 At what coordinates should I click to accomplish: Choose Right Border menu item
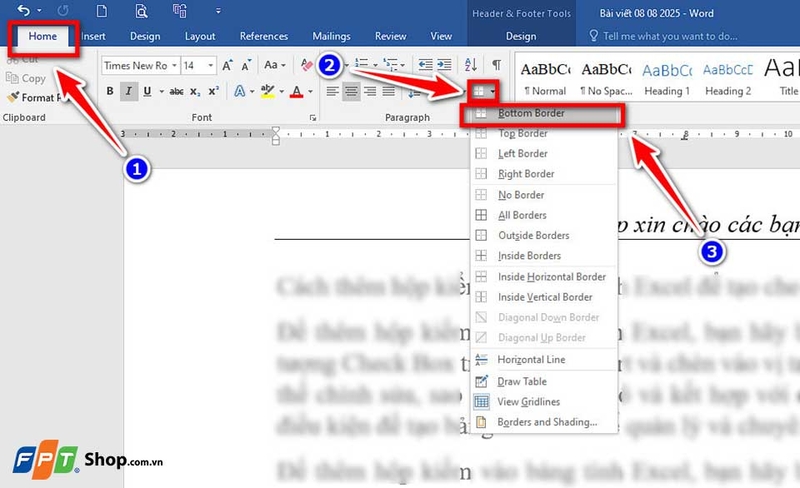[x=544, y=174]
